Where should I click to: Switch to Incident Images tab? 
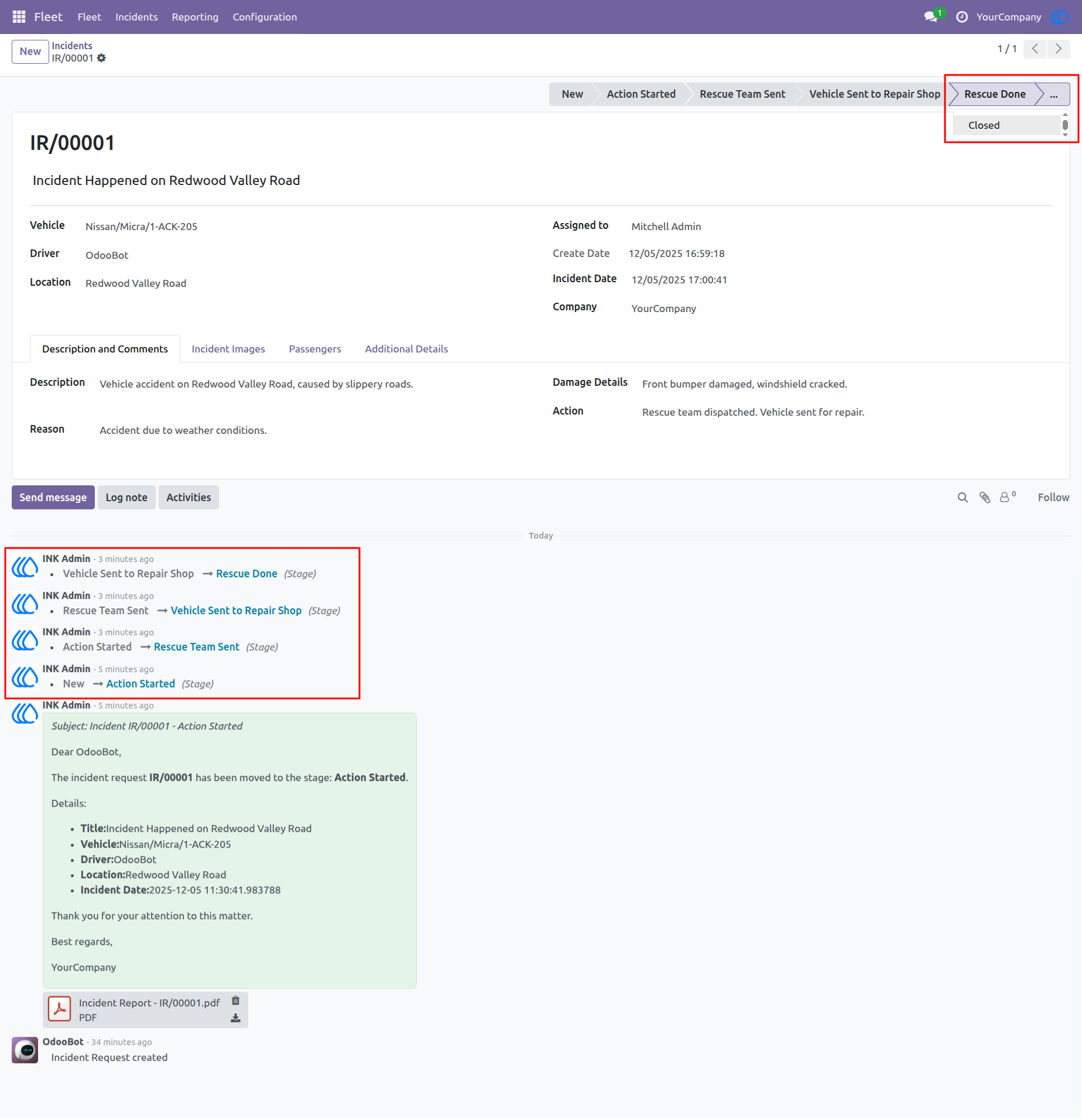[x=228, y=349]
